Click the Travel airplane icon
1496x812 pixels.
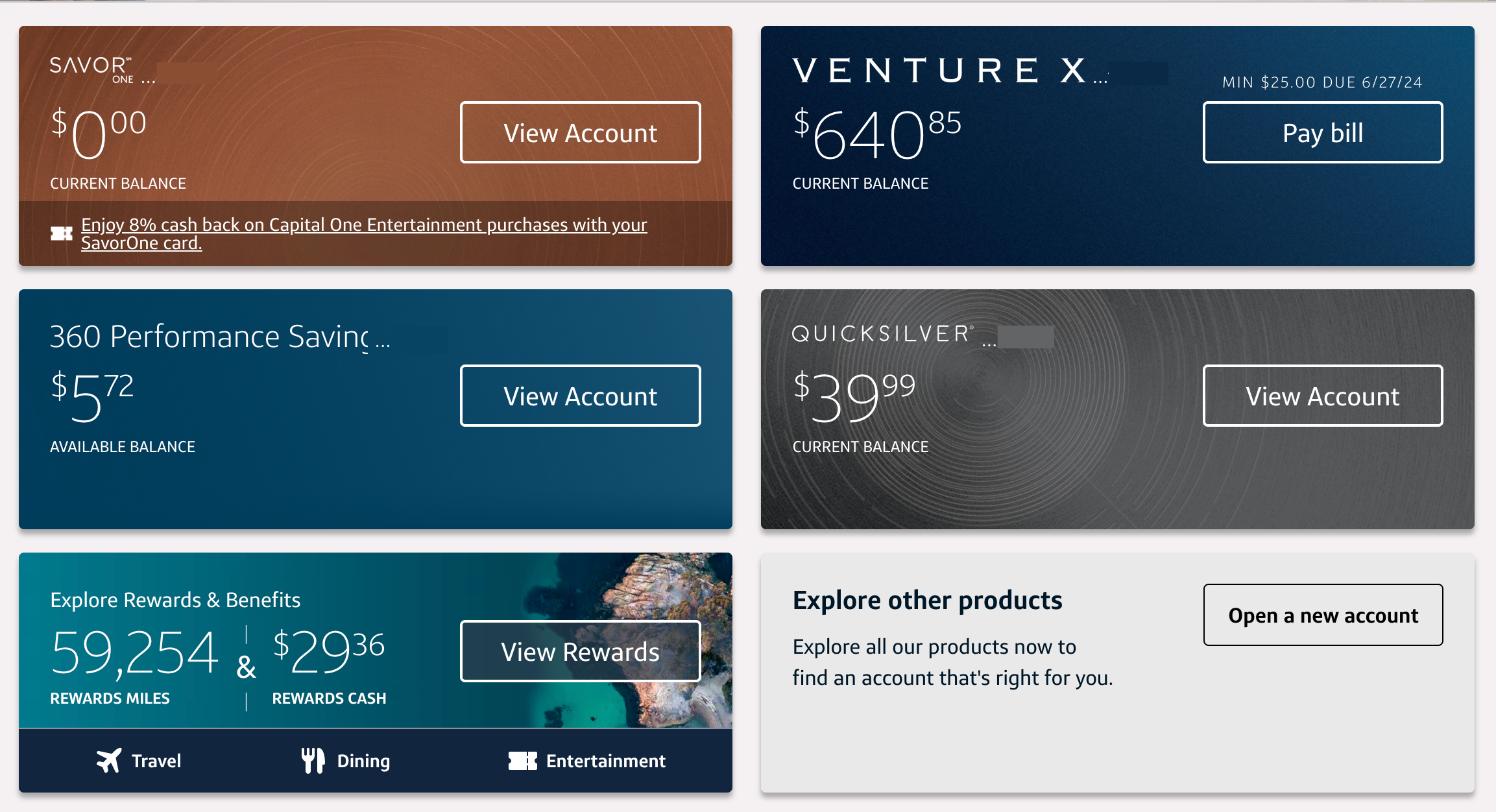pos(109,760)
